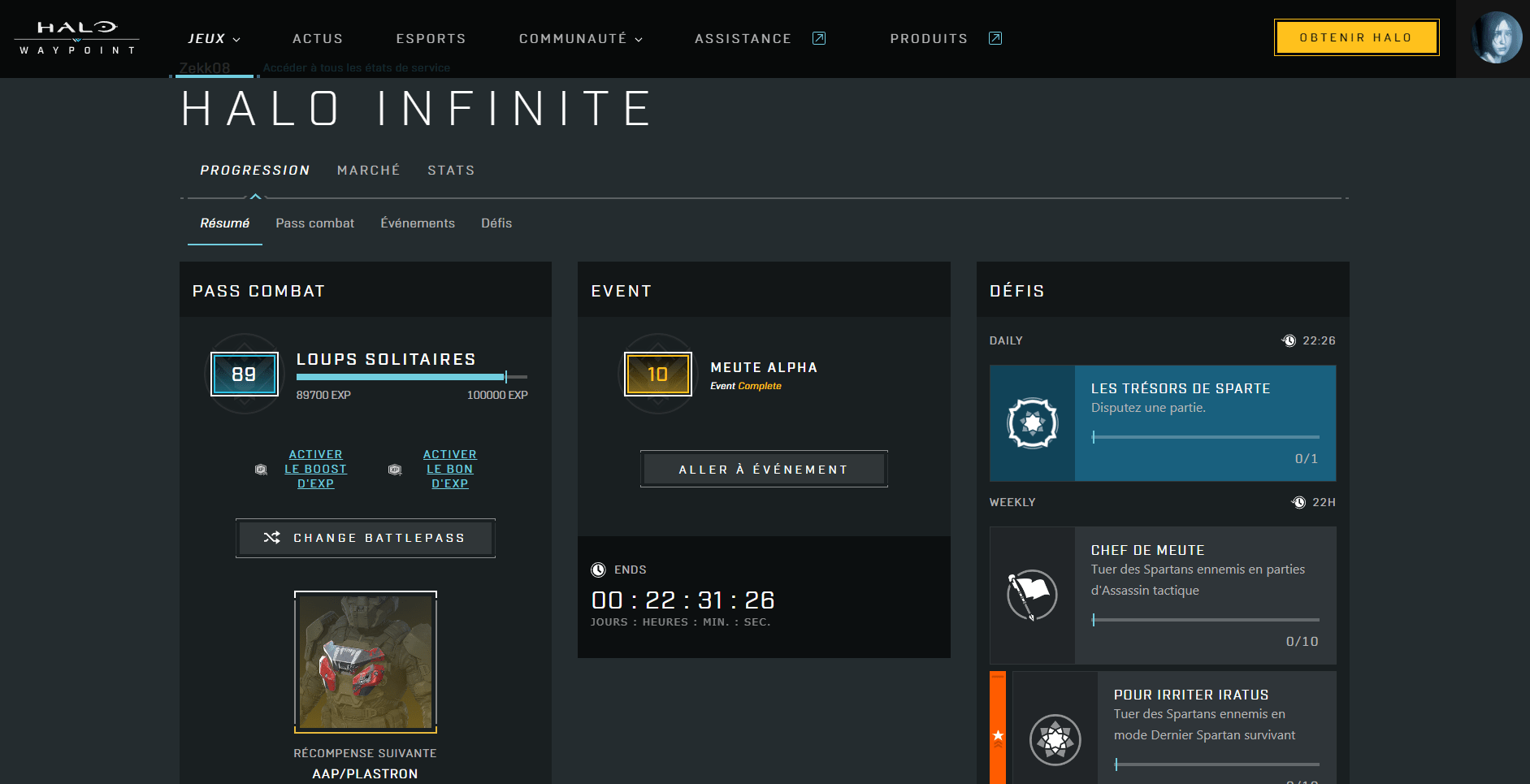Click the Chef de Meute flag emblem
The width and height of the screenshot is (1530, 784).
(x=1032, y=596)
